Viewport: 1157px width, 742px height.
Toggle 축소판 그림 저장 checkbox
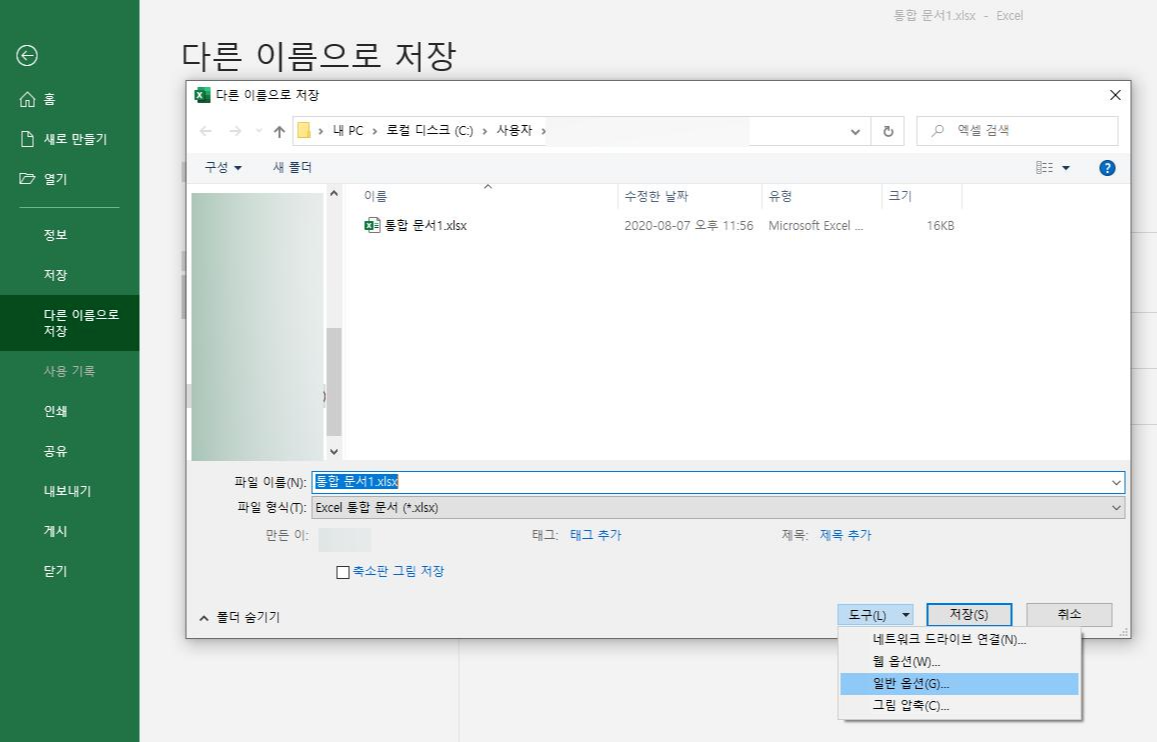pyautogui.click(x=342, y=572)
